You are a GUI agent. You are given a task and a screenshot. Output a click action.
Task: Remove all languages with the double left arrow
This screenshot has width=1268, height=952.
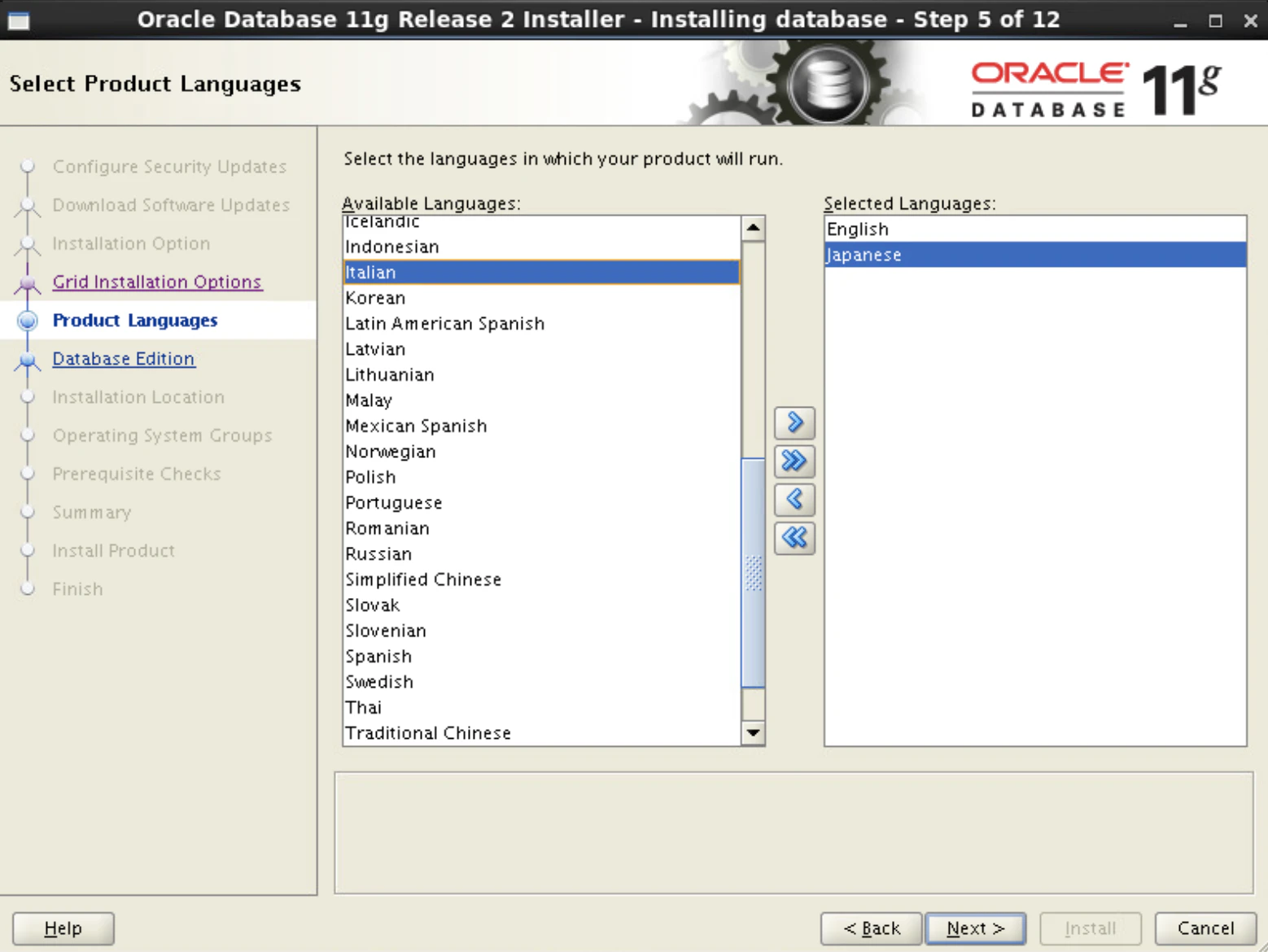coord(794,537)
